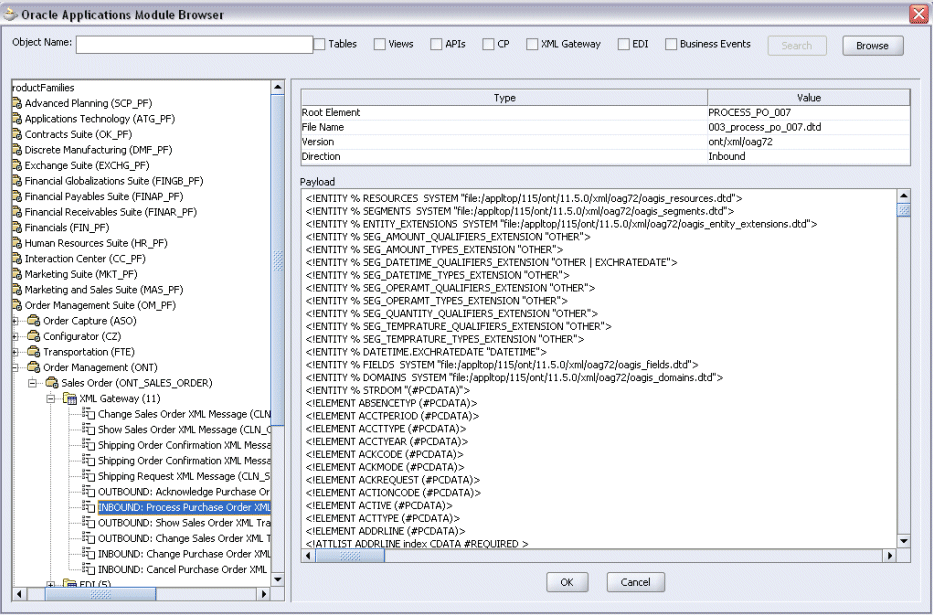Collapse the Order Management (ONT) node

coord(15,368)
